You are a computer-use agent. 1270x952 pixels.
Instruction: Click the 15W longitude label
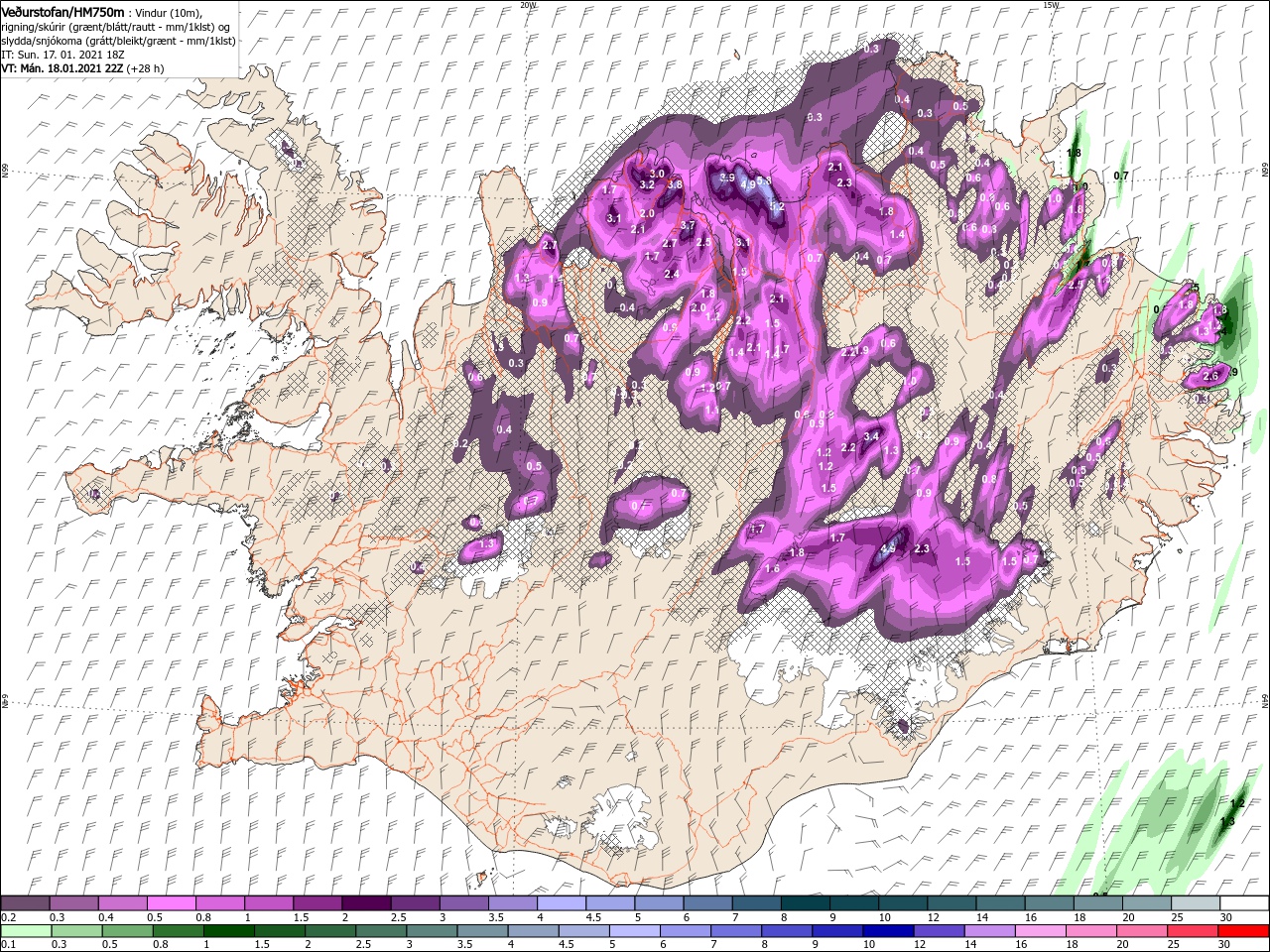point(1050,5)
